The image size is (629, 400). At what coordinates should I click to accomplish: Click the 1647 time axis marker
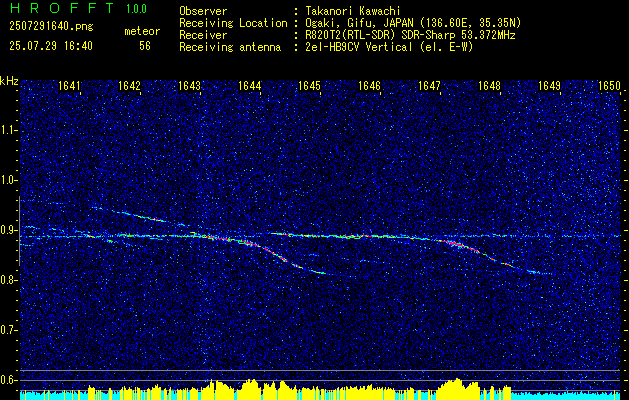pyautogui.click(x=429, y=85)
